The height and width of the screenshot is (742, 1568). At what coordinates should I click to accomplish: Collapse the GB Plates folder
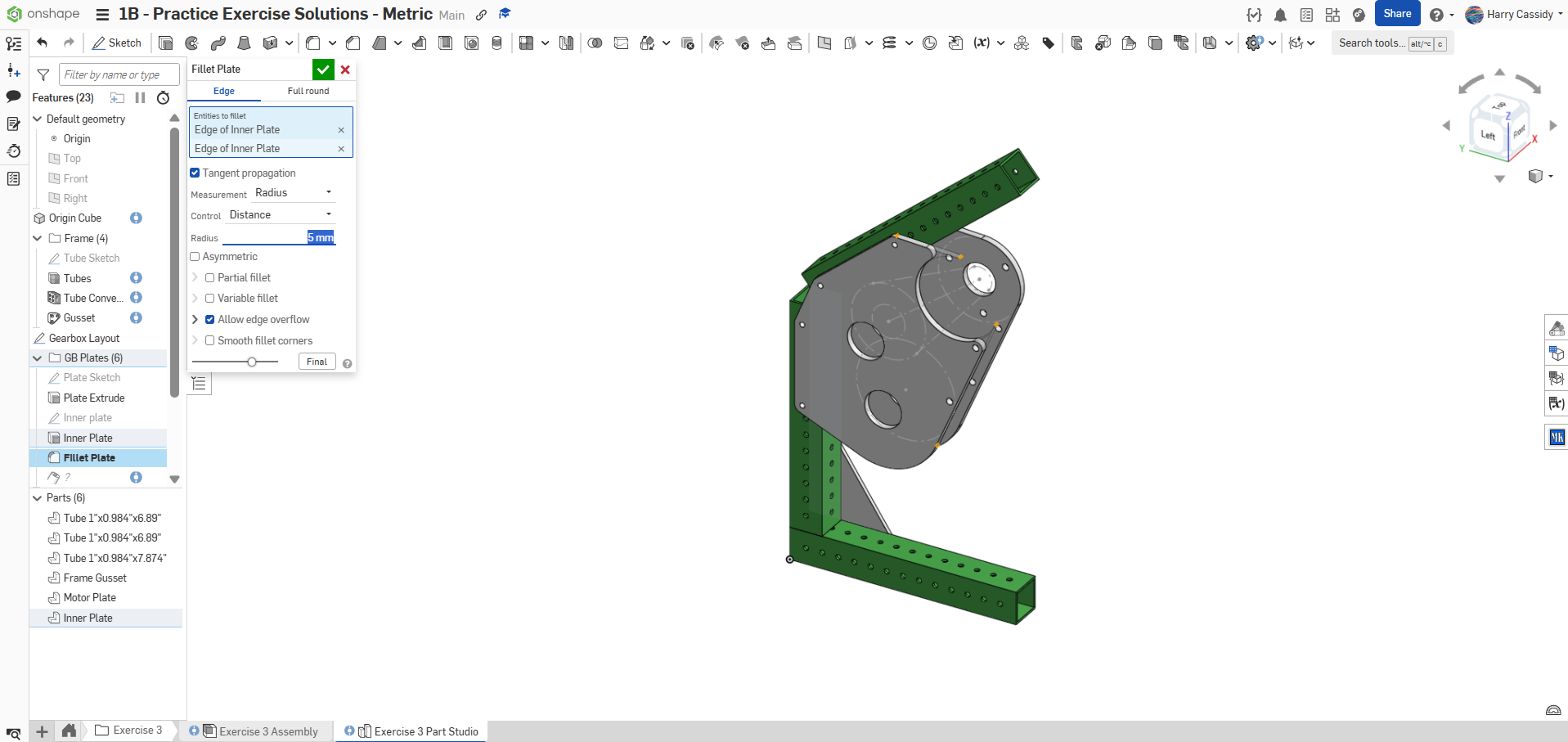(38, 358)
